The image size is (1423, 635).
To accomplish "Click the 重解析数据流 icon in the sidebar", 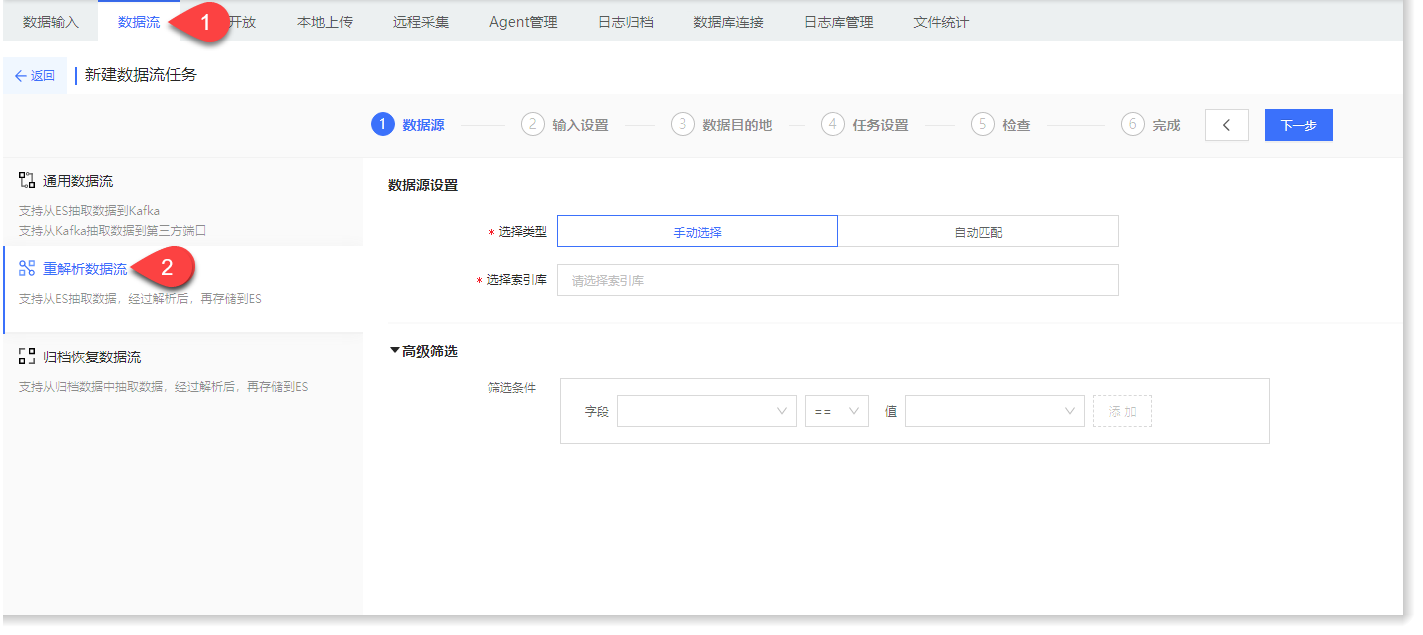I will (27, 268).
